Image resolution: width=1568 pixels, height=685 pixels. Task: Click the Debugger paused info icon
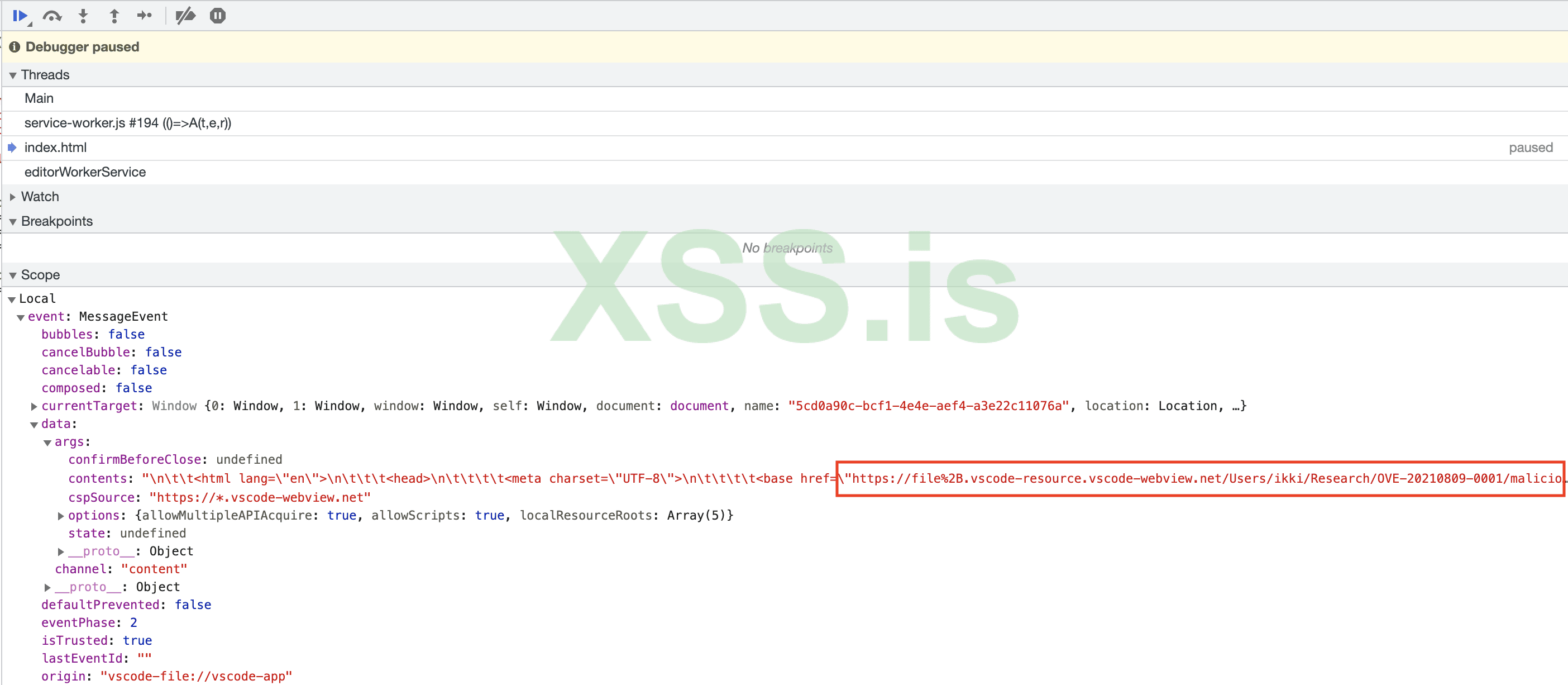point(15,47)
